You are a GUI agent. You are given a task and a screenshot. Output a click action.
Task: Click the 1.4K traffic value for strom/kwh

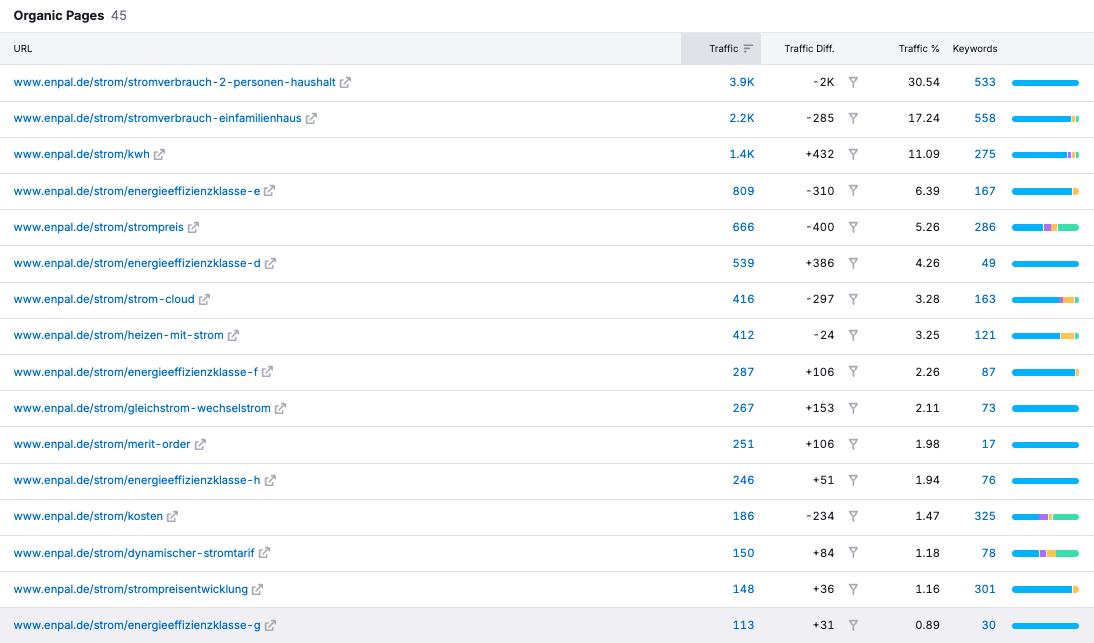coord(741,154)
